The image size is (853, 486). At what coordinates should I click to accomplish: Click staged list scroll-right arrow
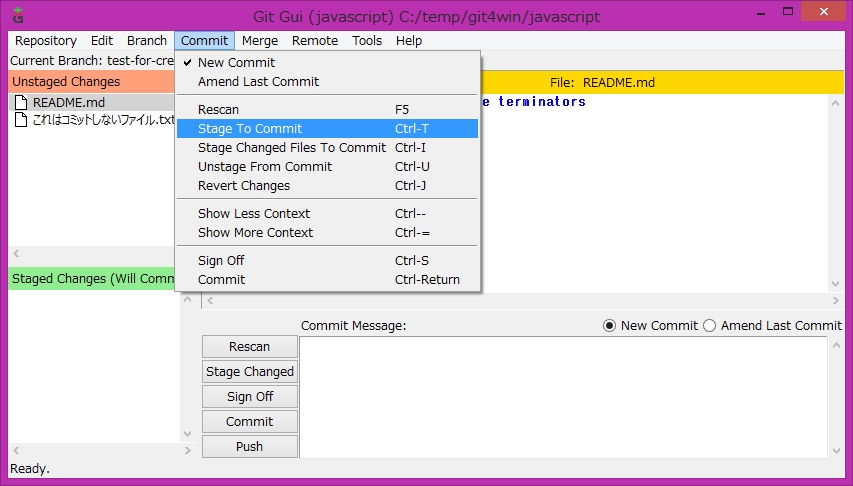click(188, 451)
